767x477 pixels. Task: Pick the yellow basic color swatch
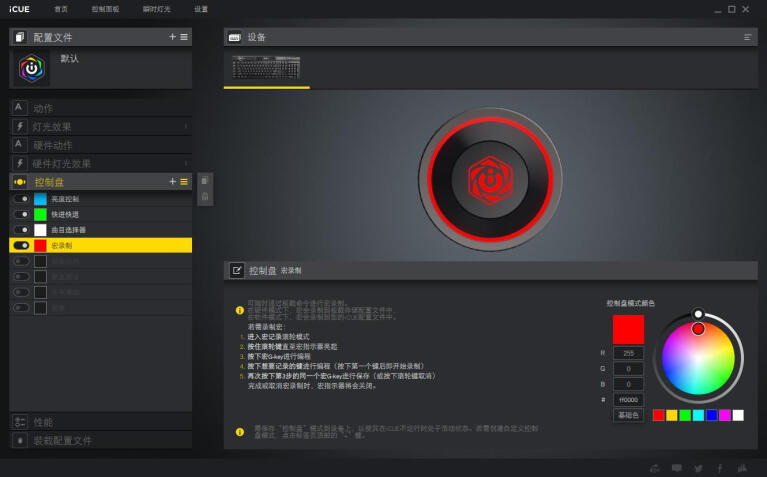672,415
